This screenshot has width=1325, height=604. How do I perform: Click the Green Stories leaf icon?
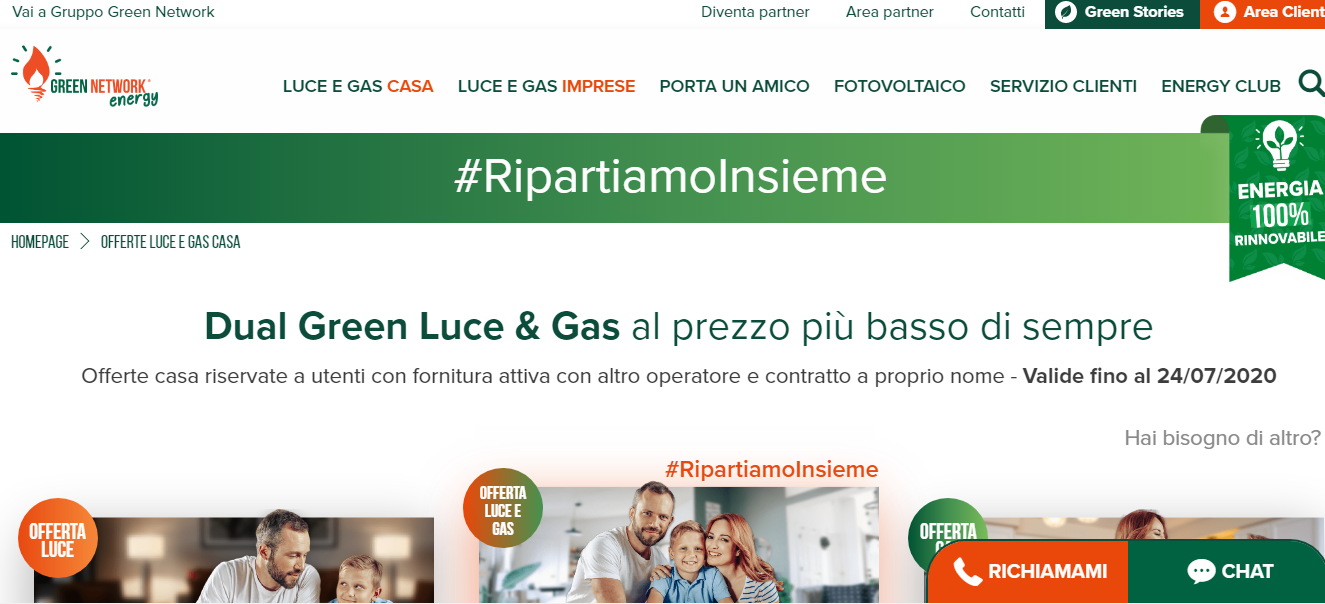(1067, 13)
